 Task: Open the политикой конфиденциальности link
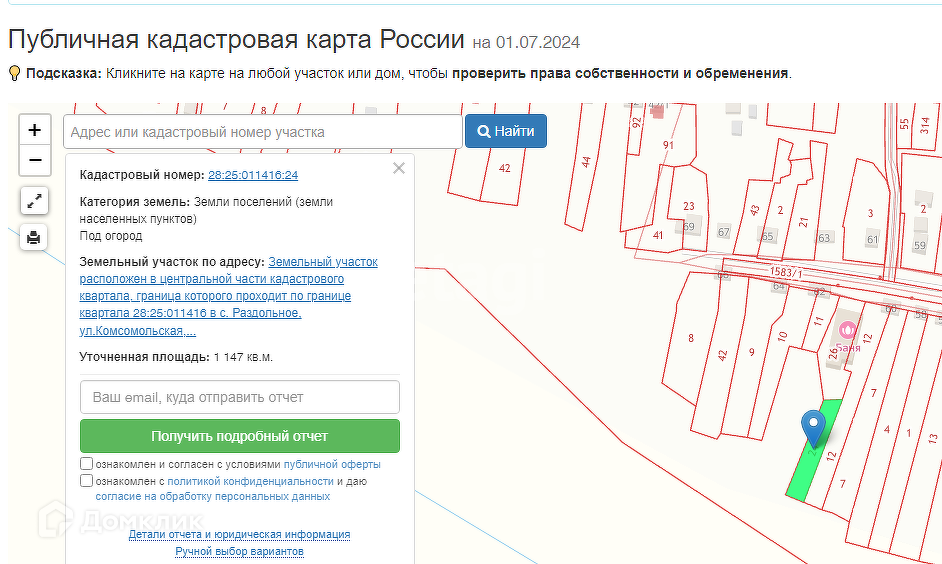coord(250,481)
